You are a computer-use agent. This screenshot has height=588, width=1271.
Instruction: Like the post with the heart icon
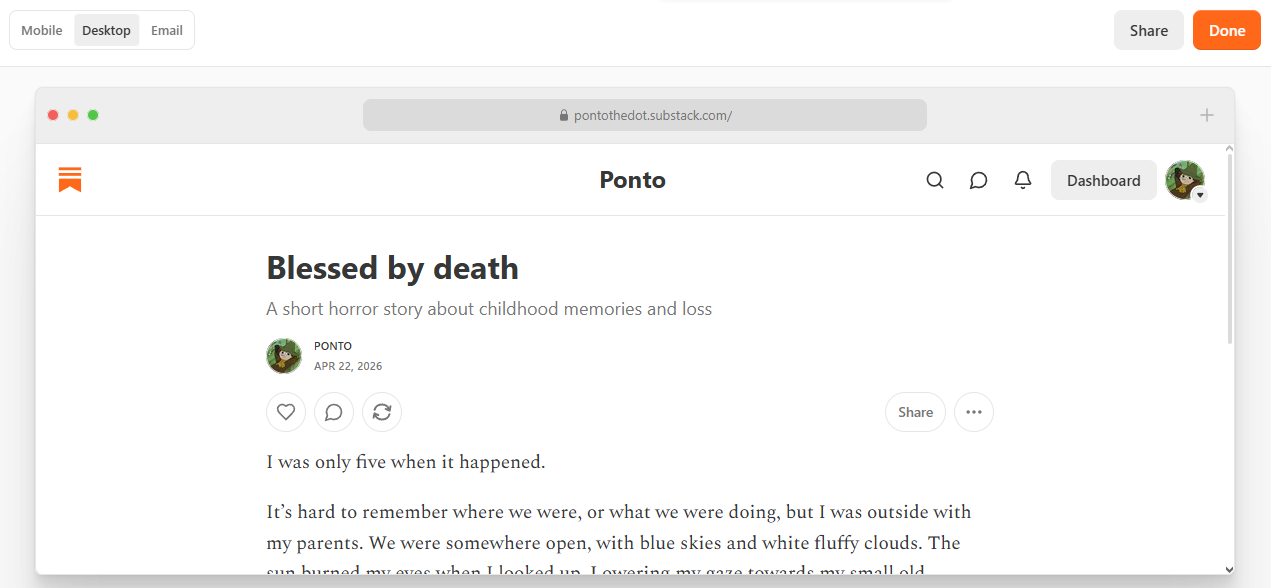286,412
